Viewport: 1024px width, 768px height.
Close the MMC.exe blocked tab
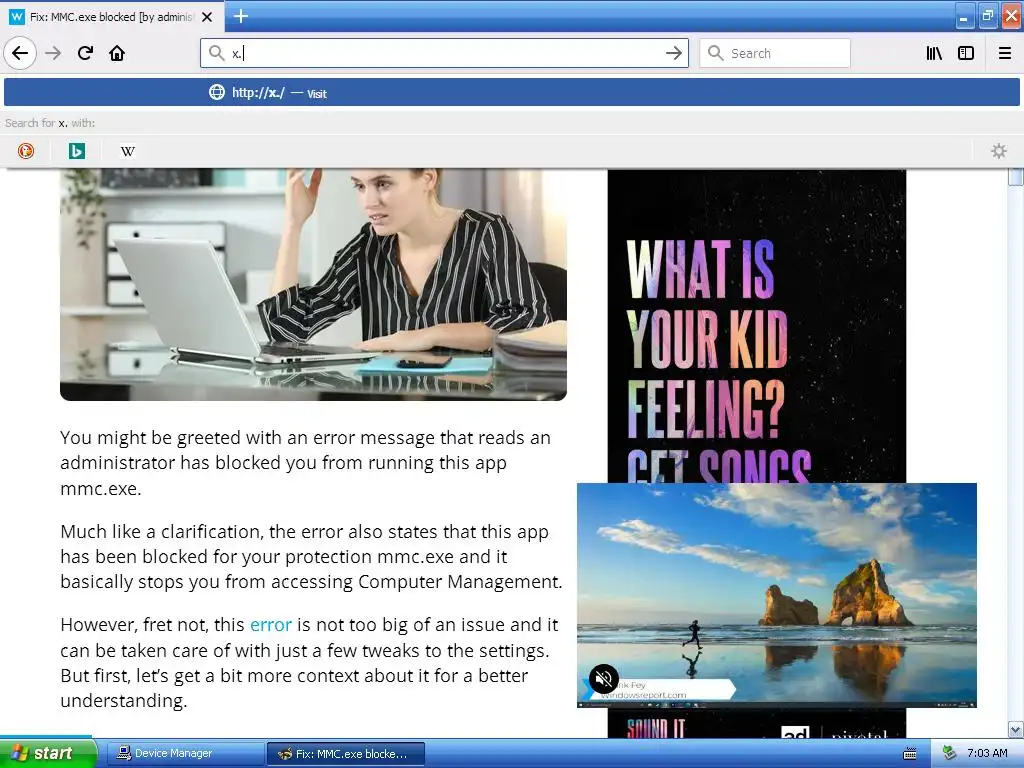pos(207,17)
